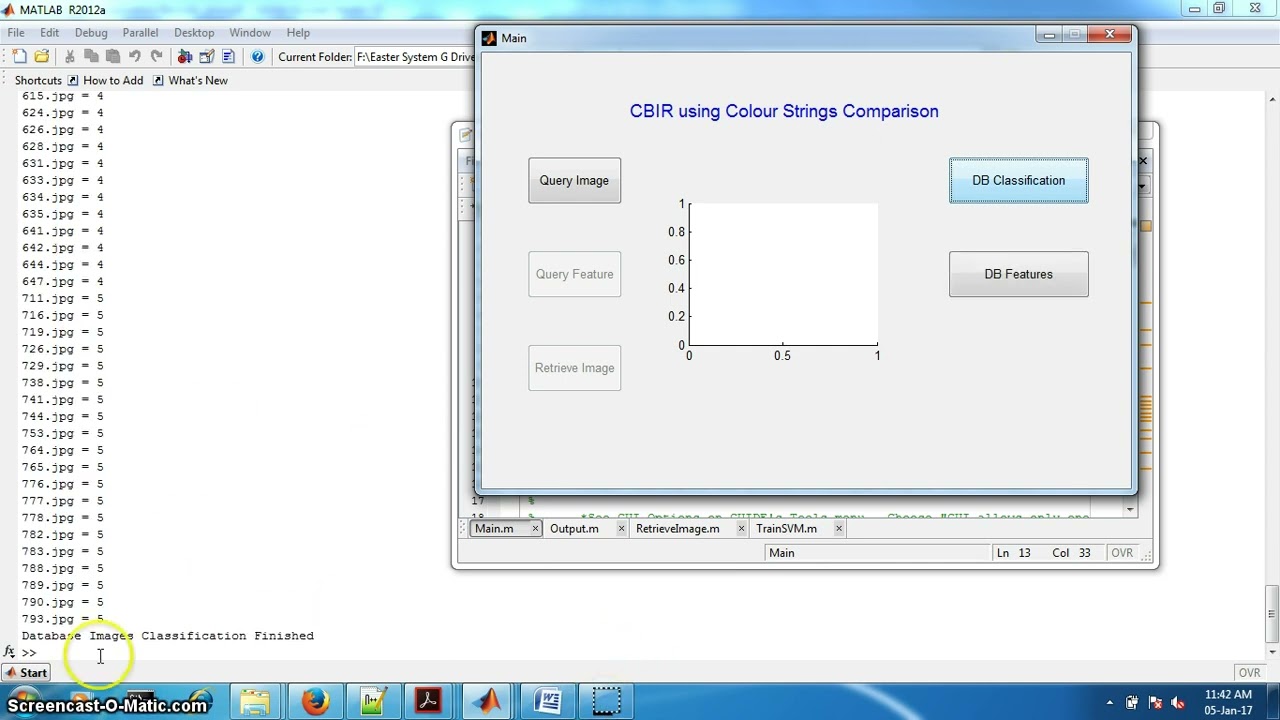Click the Query Image button
This screenshot has width=1280, height=720.
[x=574, y=181]
